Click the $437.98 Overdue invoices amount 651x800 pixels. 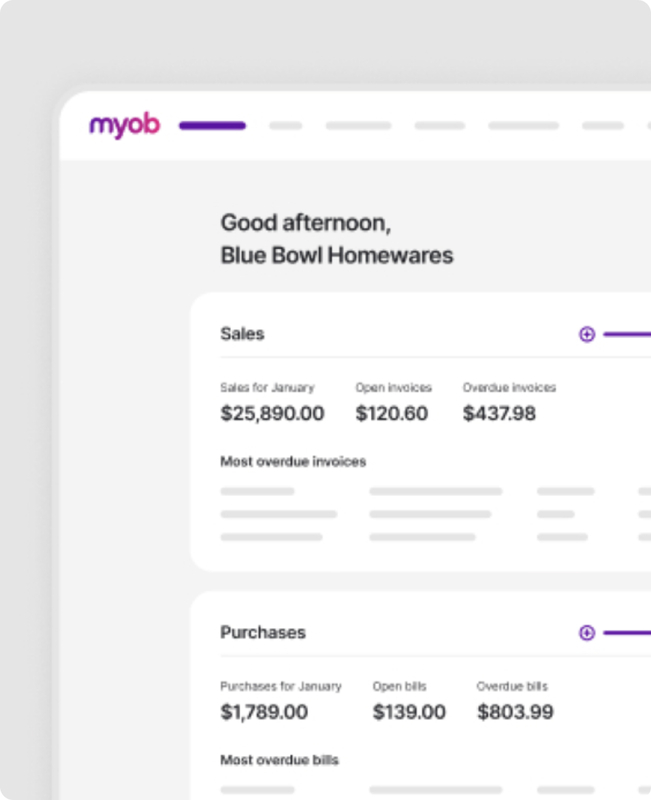tap(499, 413)
